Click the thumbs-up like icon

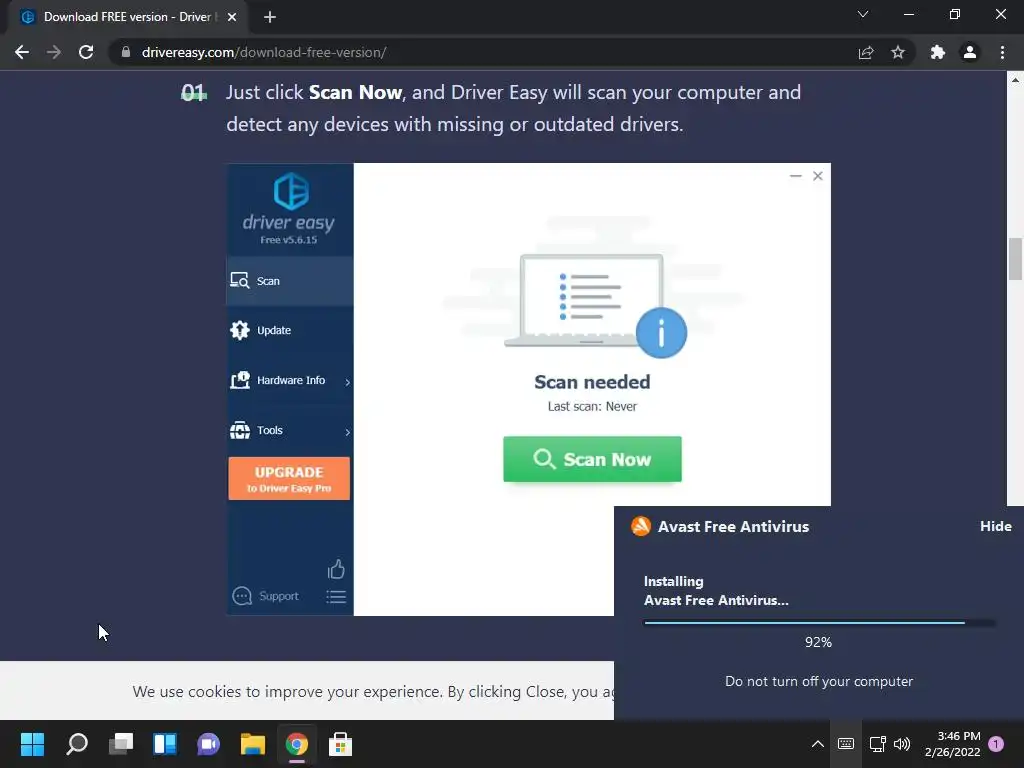pyautogui.click(x=336, y=569)
